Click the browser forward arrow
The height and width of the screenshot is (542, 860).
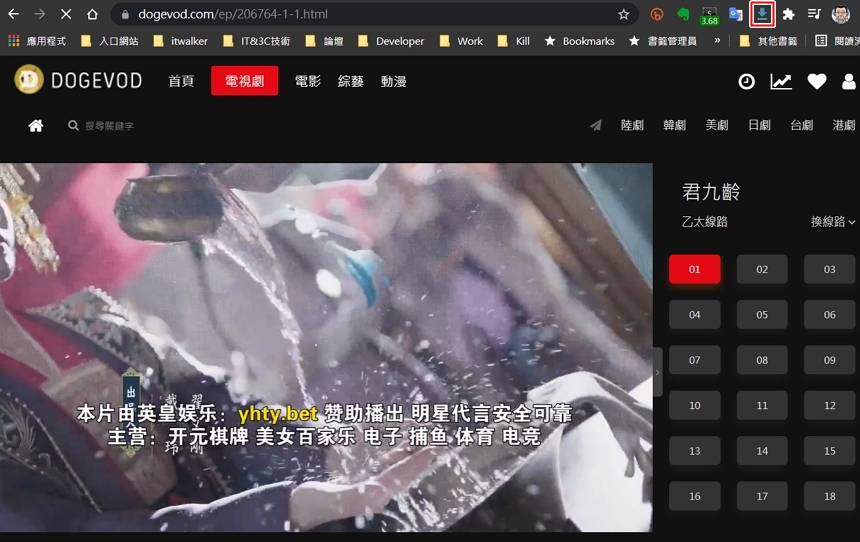click(39, 14)
